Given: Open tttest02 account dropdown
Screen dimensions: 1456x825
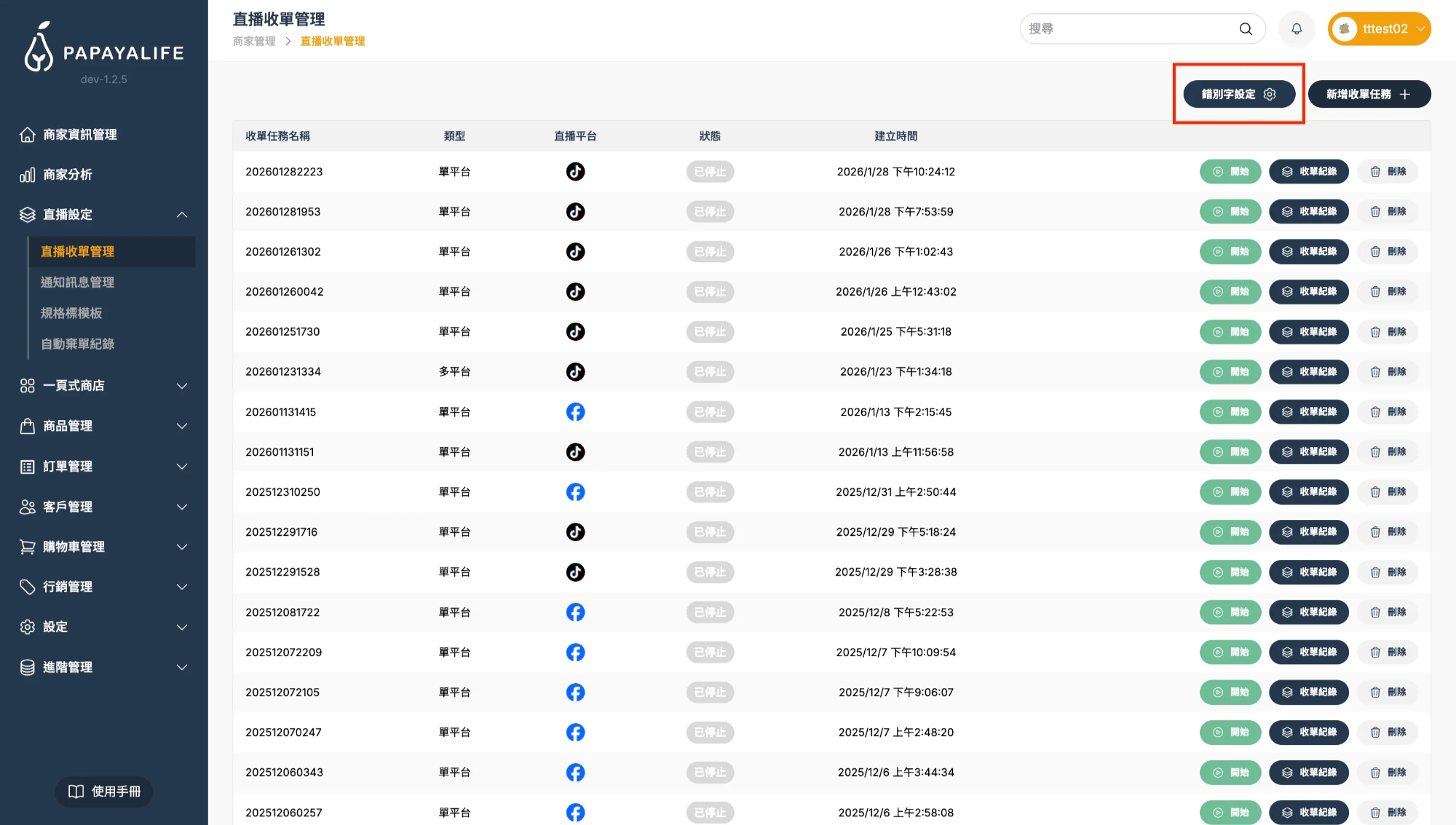Looking at the screenshot, I should (1379, 29).
